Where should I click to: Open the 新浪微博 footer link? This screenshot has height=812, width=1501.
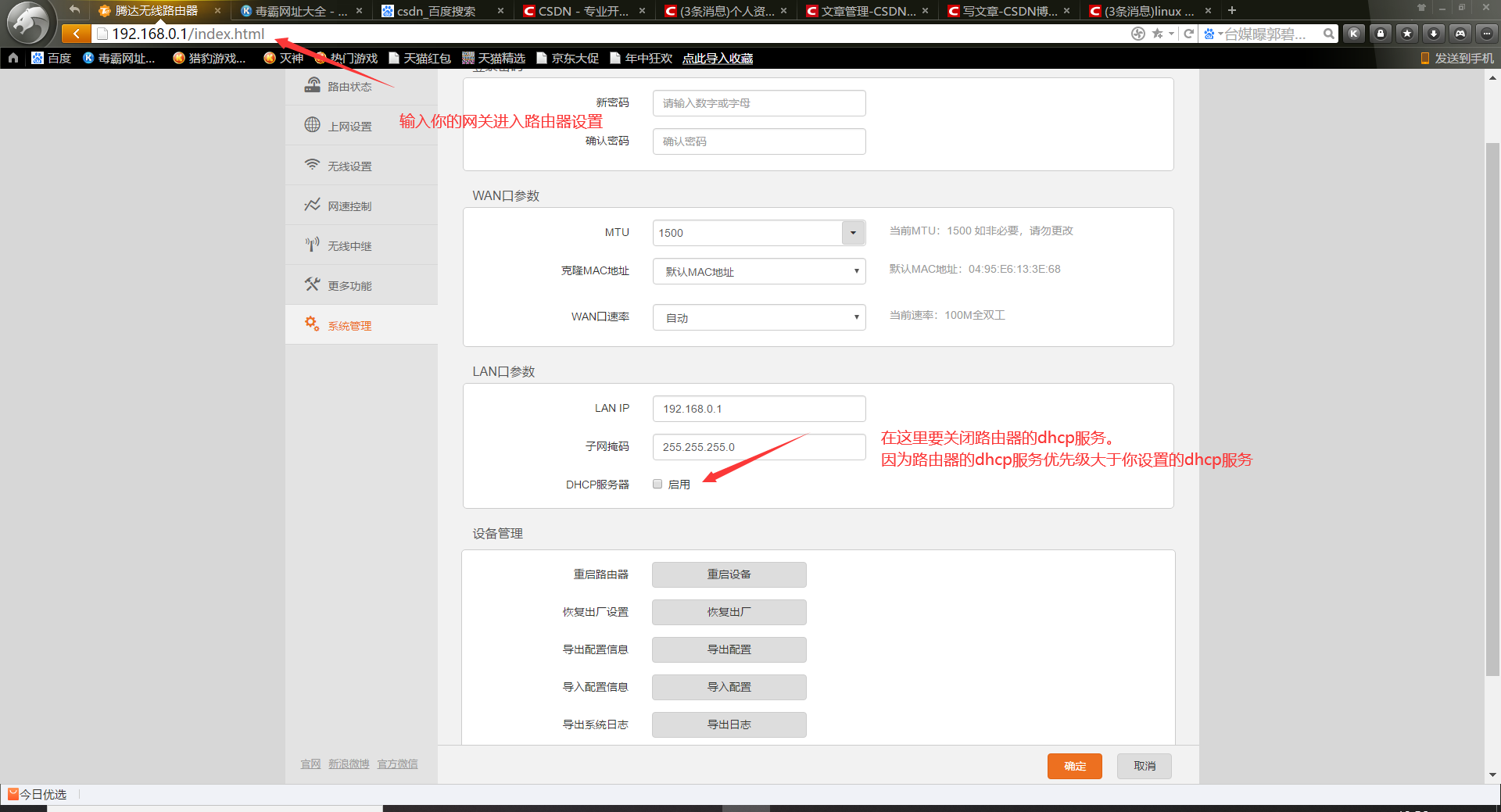(x=349, y=764)
